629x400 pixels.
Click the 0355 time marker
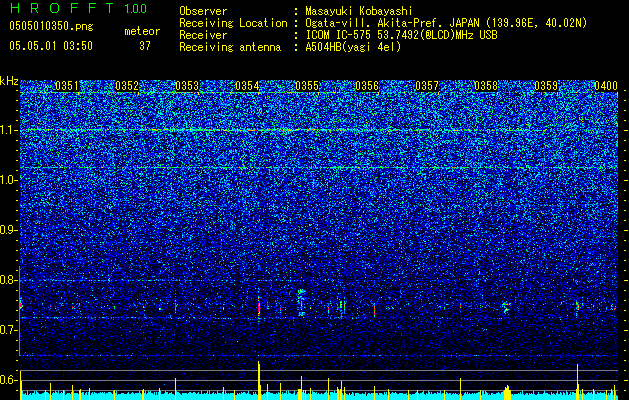tap(307, 86)
